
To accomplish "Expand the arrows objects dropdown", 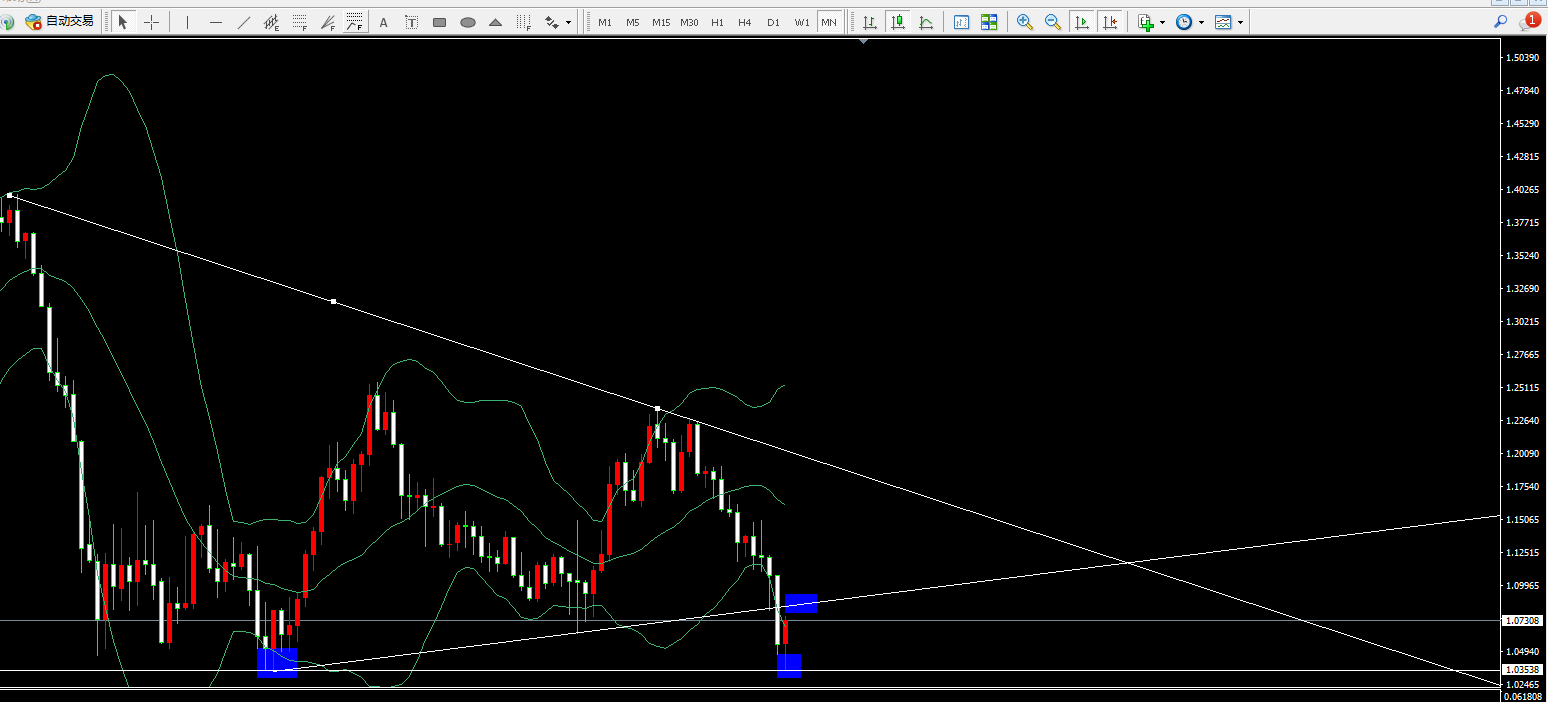I will point(569,22).
